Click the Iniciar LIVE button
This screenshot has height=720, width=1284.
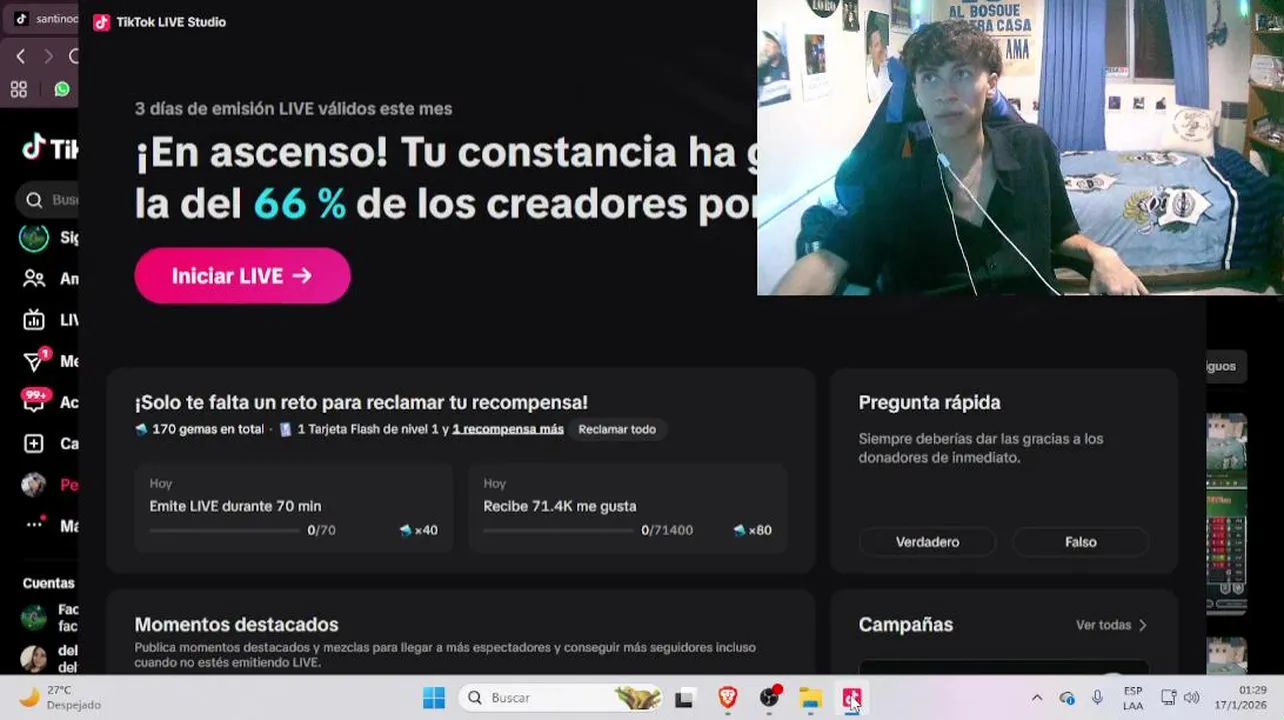[242, 276]
